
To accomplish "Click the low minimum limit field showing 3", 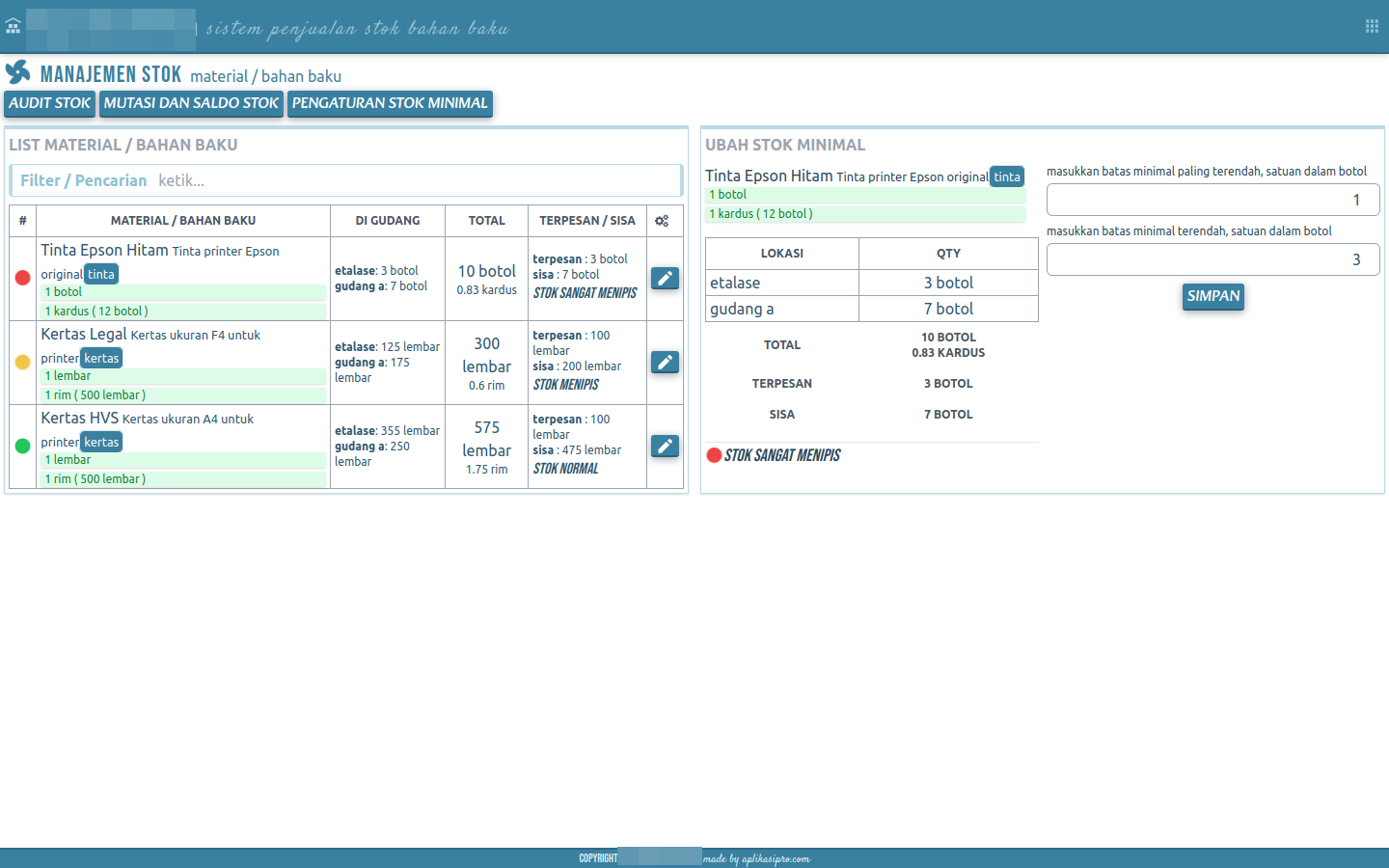I will point(1212,259).
